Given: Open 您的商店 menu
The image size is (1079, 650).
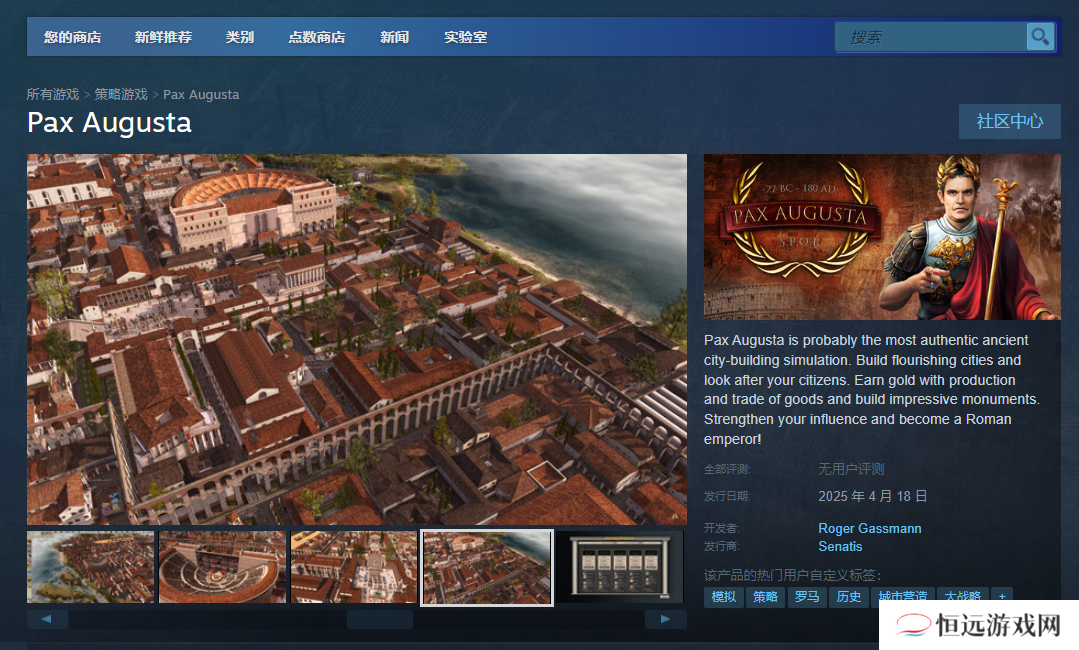Looking at the screenshot, I should click(72, 37).
